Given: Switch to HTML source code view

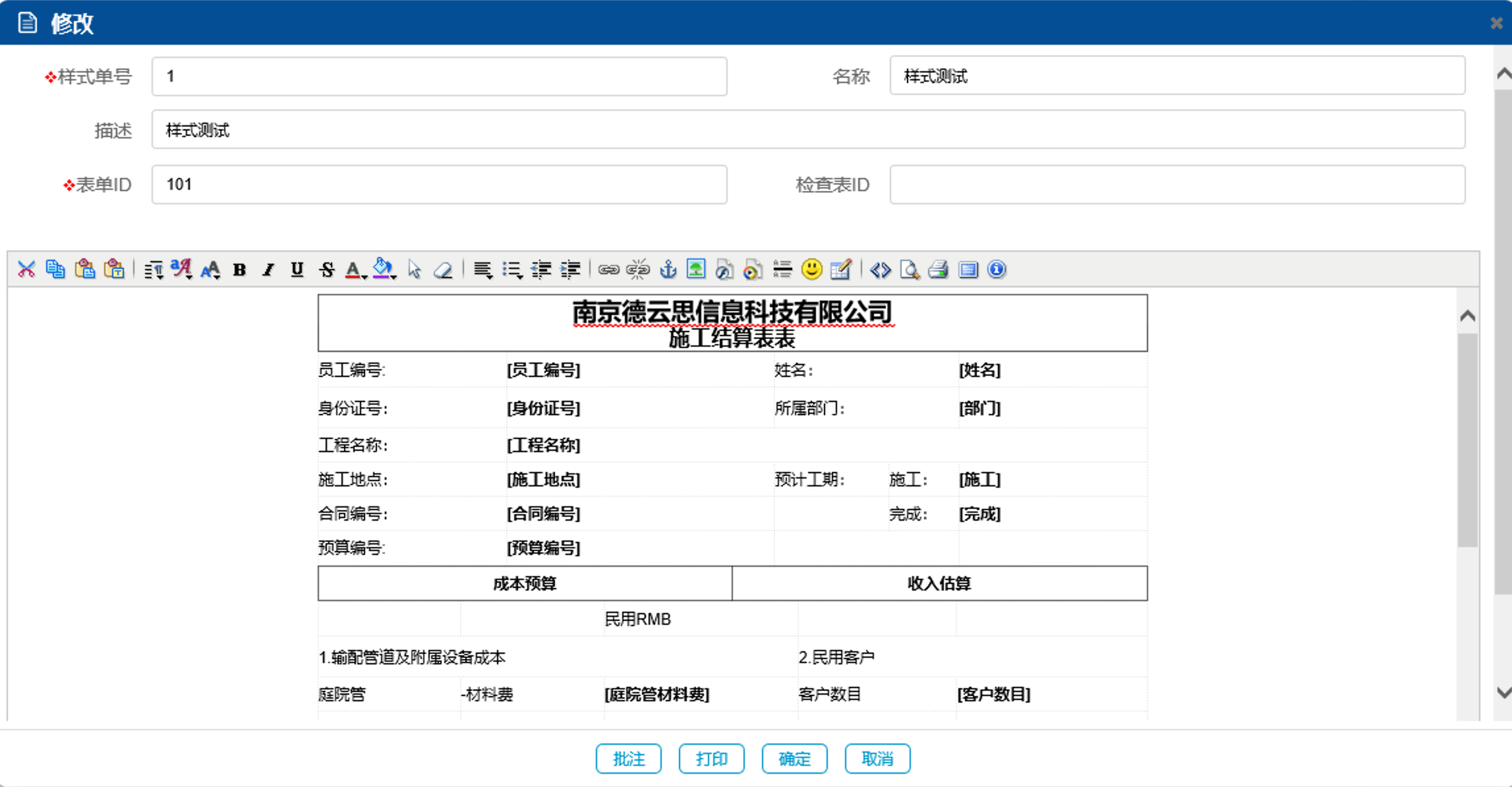Looking at the screenshot, I should click(x=881, y=270).
